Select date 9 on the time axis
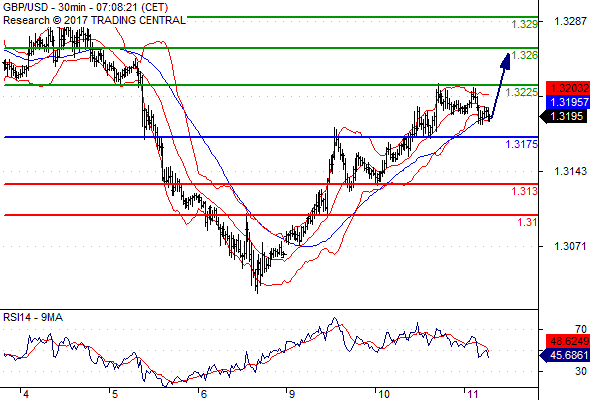Screen dimensions: 590x400 click(x=292, y=394)
